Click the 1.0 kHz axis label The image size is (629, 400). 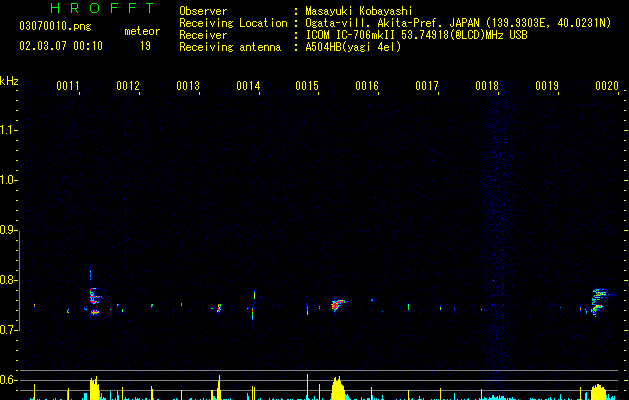[8, 180]
